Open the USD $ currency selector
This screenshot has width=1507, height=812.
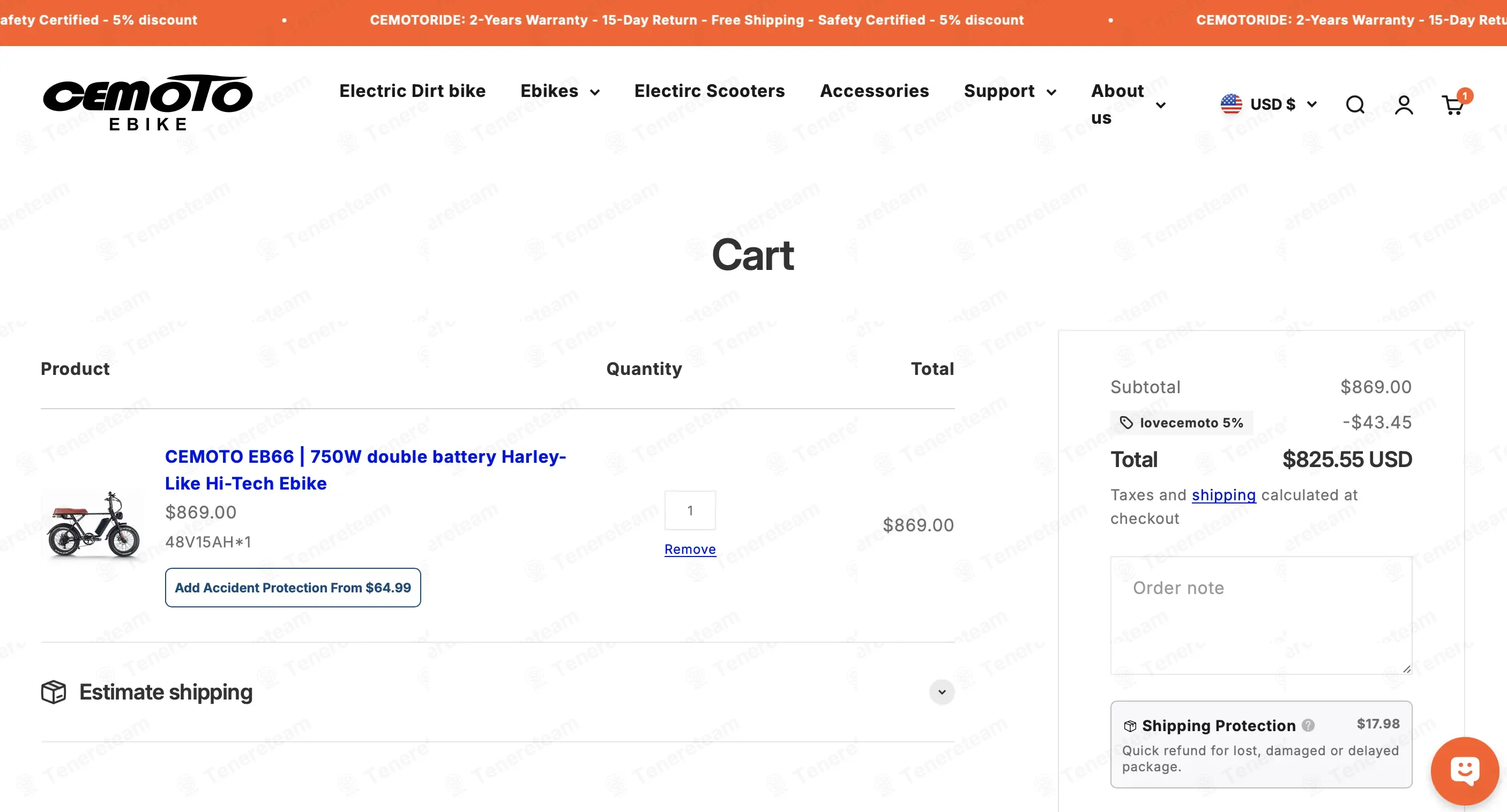coord(1269,104)
